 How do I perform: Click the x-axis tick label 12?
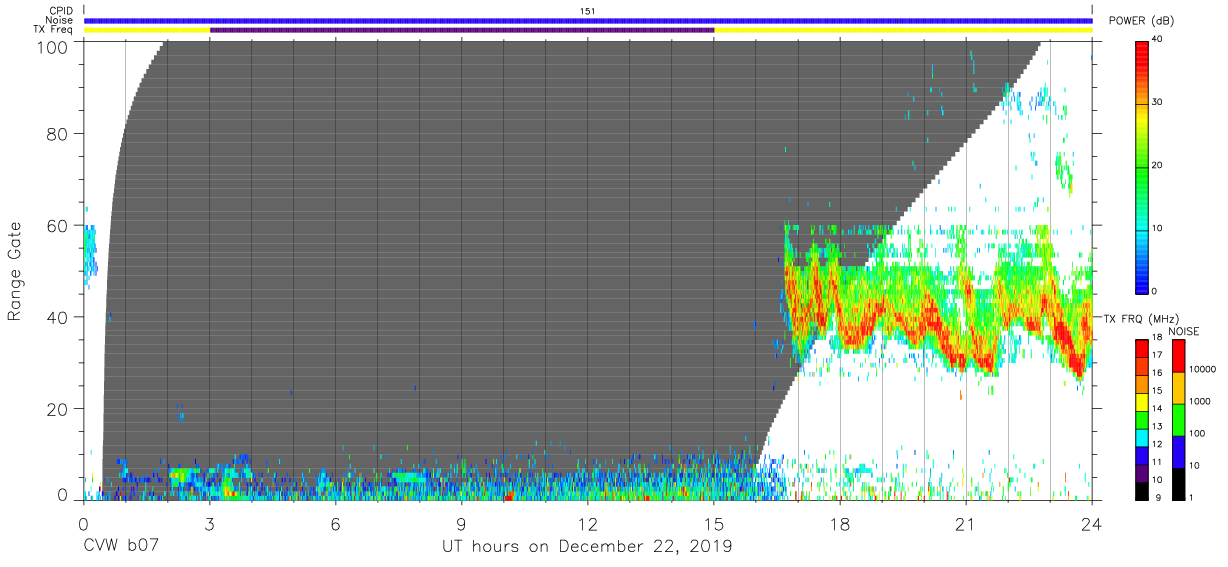pyautogui.click(x=588, y=523)
